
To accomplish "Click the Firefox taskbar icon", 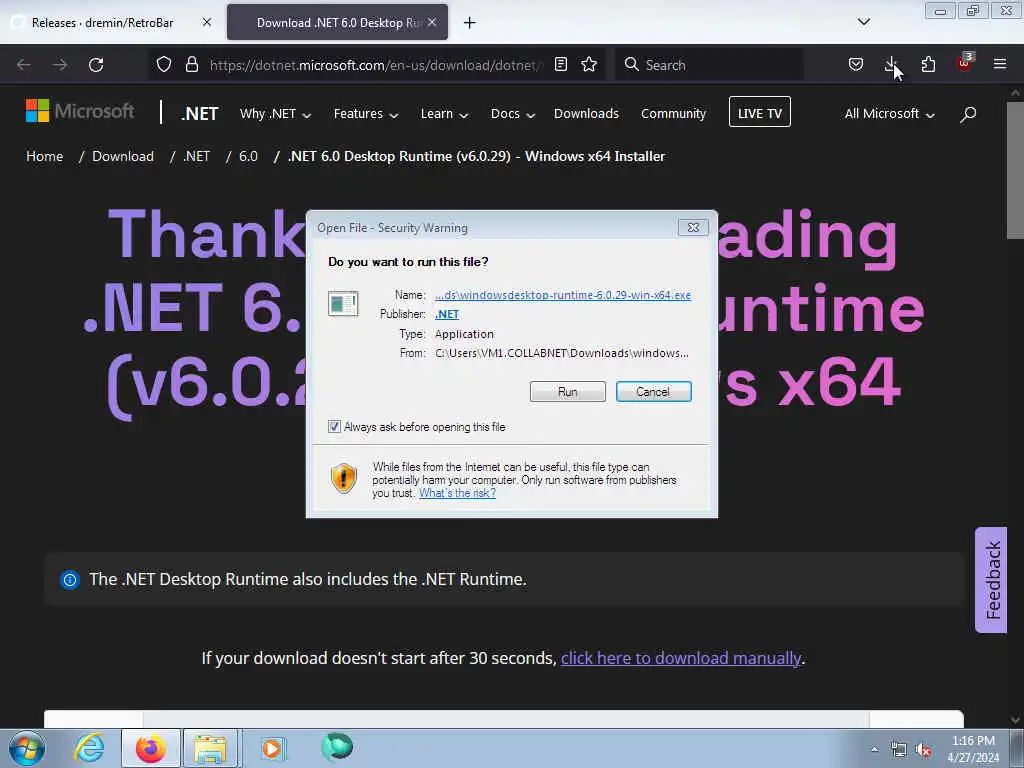I will point(150,748).
